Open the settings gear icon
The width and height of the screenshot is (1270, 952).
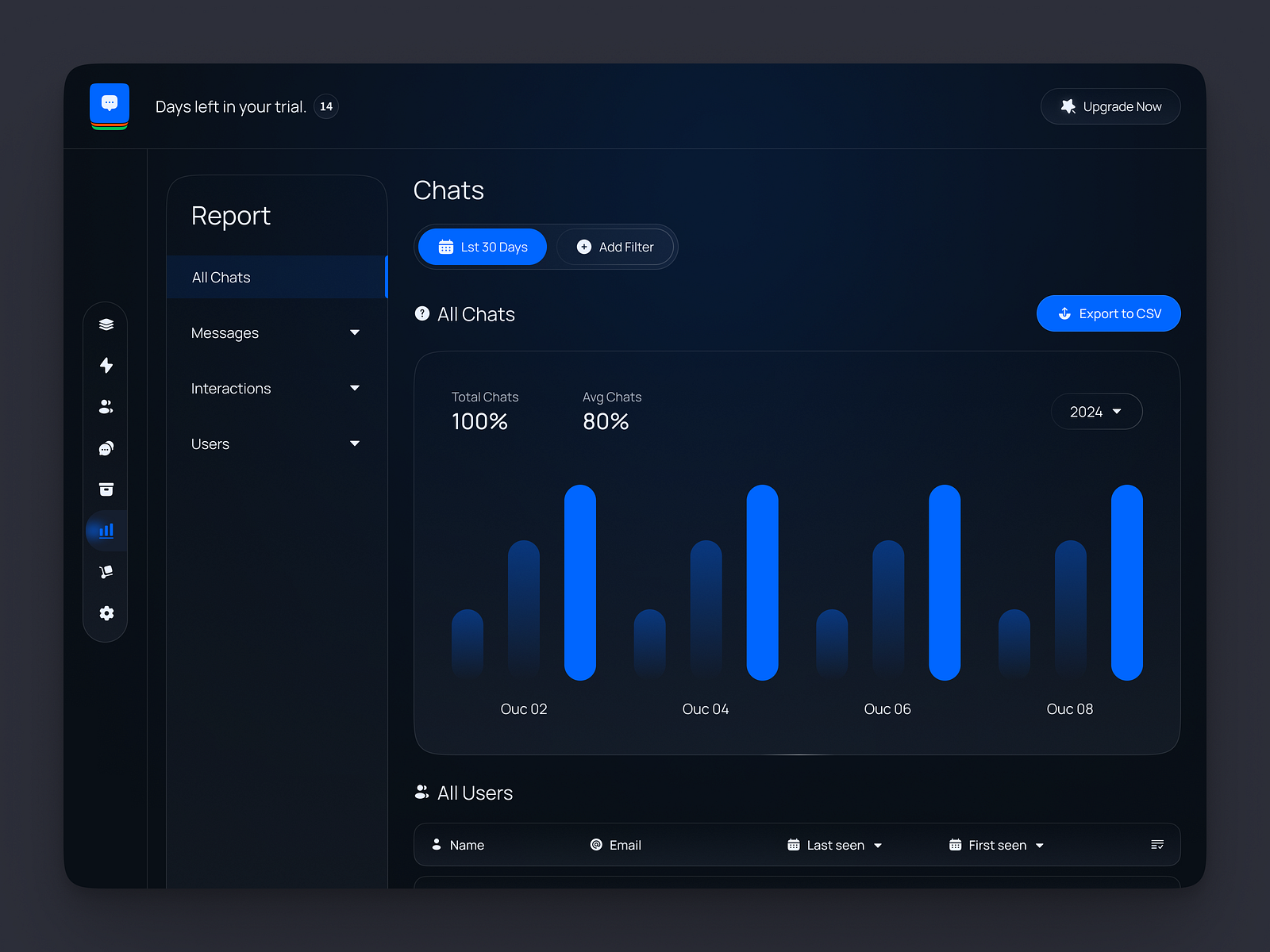pos(106,613)
